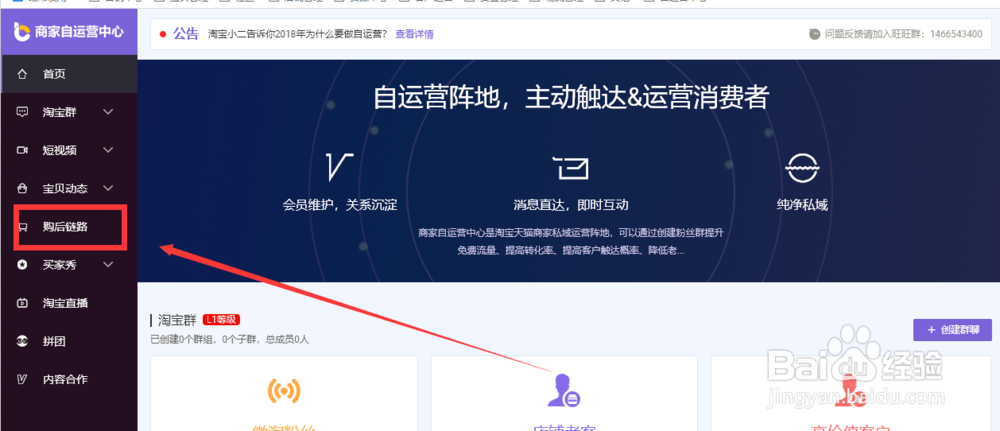This screenshot has width=1000, height=431.
Task: Click the banner description paragraph about 粉丝群
Action: coord(571,242)
